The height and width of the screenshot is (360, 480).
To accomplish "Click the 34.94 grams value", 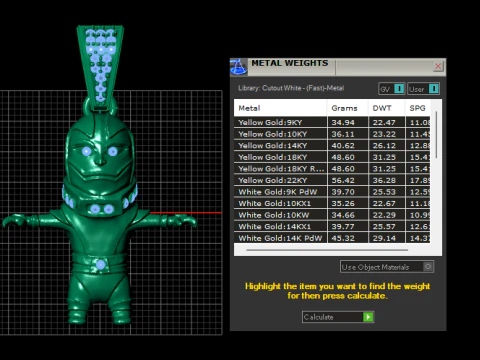I will click(343, 122).
